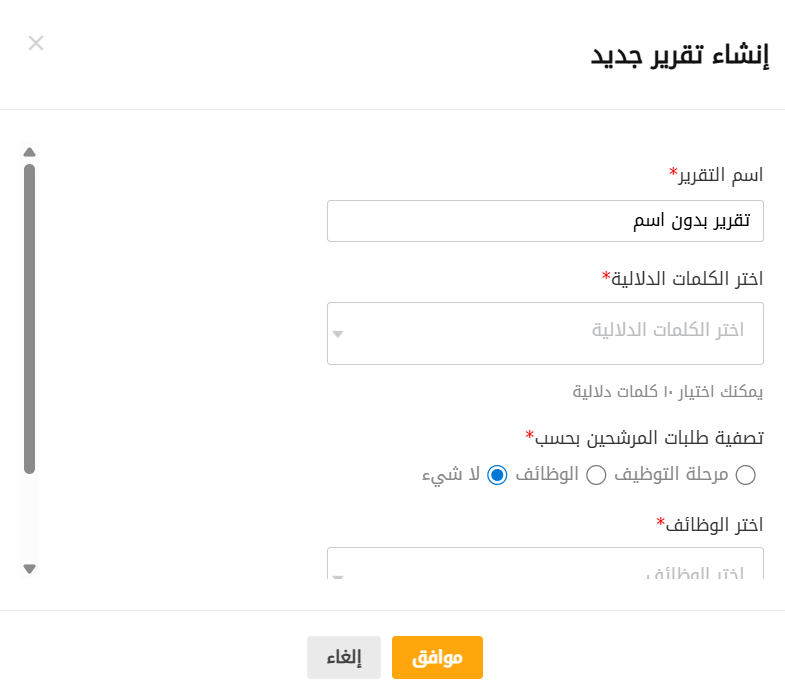
Task: Click the اسم التقرير field label
Action: pos(716,175)
